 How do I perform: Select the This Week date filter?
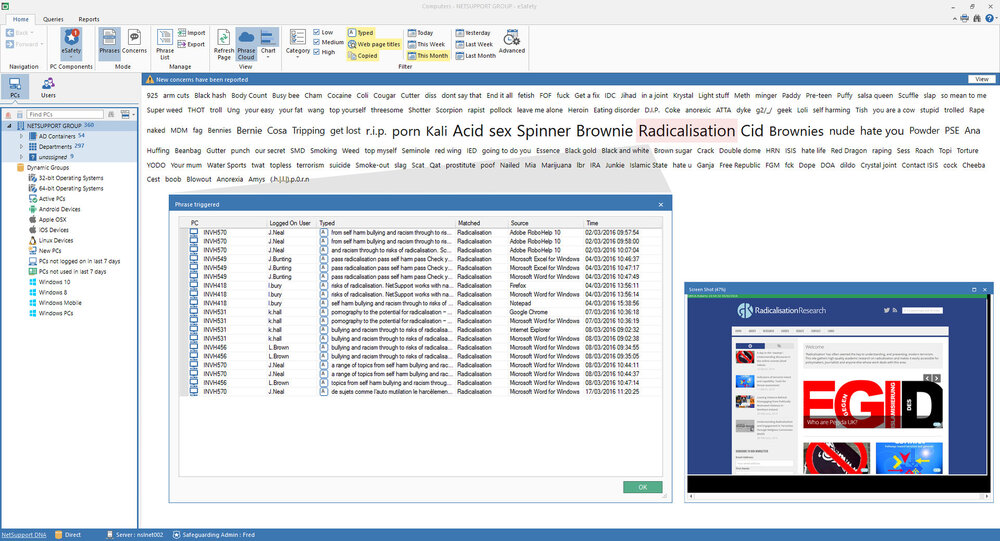coord(426,44)
